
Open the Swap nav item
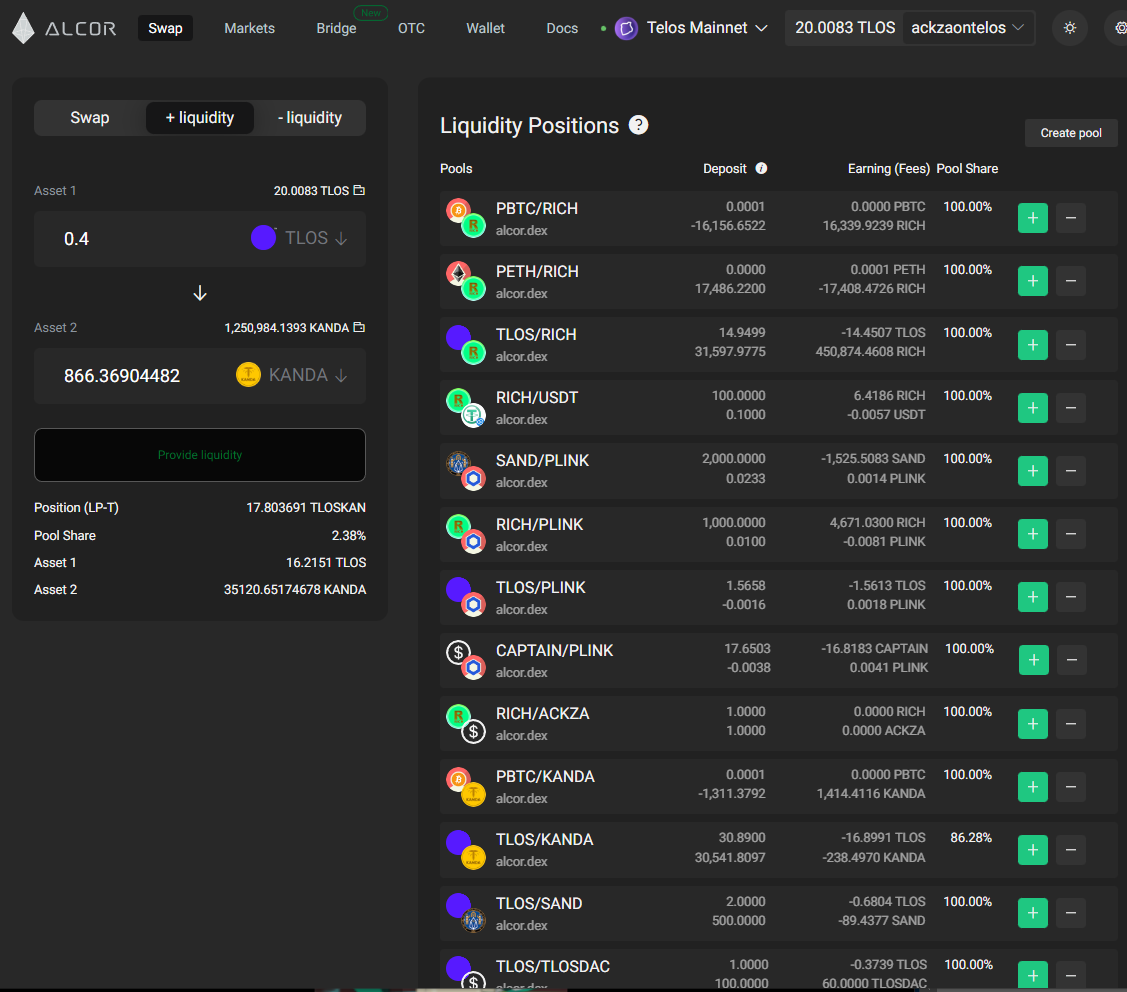(x=165, y=28)
